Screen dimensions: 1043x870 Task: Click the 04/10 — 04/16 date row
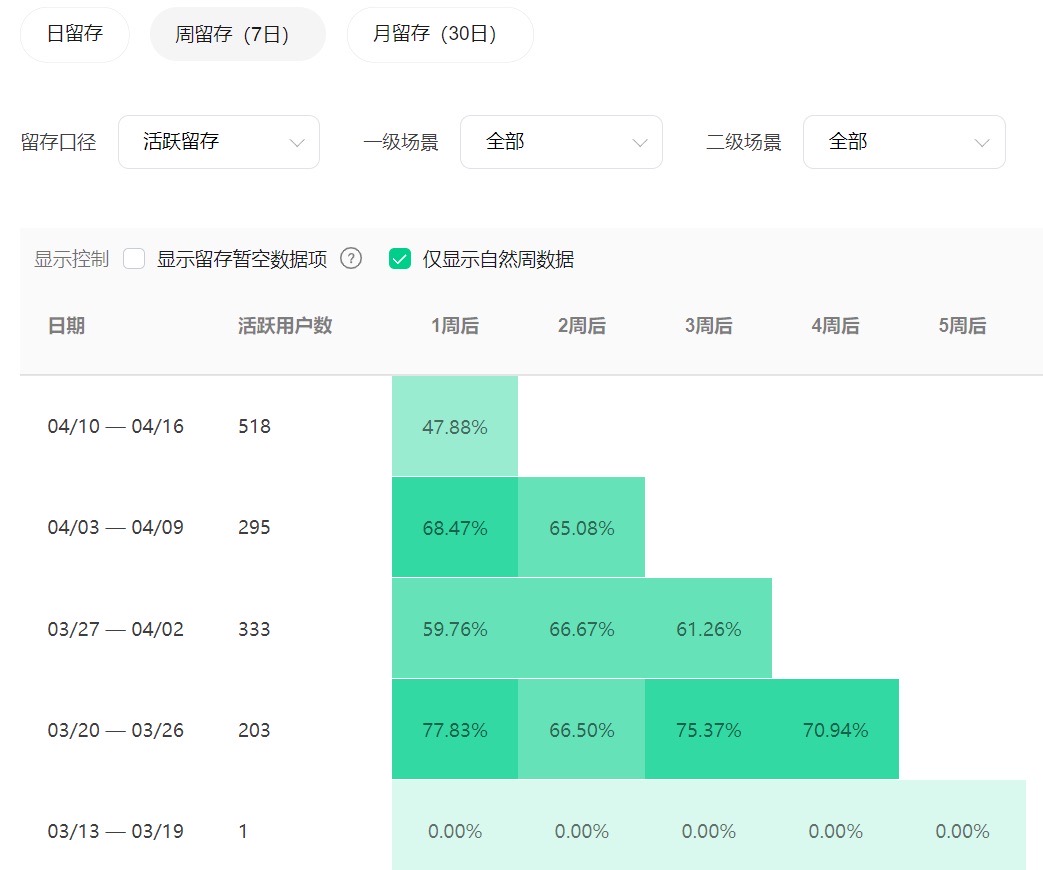(x=116, y=427)
